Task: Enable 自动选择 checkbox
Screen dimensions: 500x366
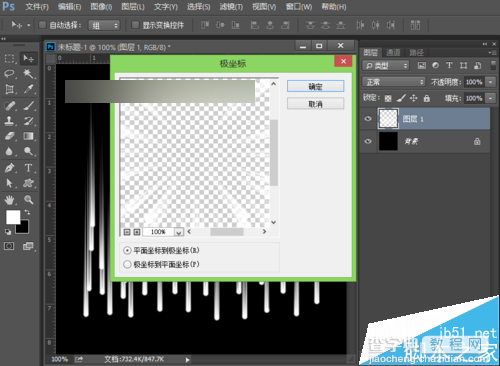Action: coord(42,25)
